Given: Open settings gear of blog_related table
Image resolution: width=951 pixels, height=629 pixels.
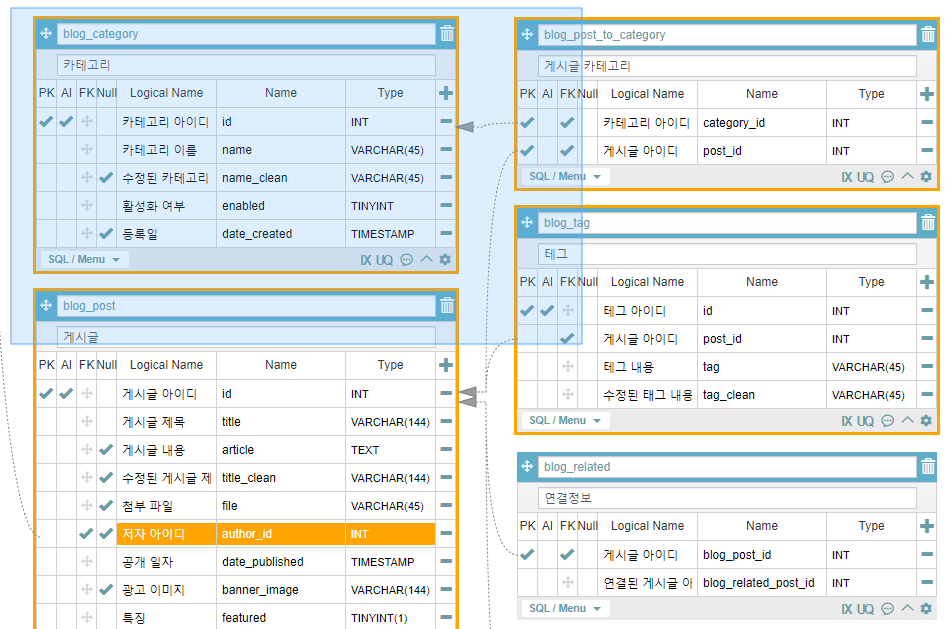Looking at the screenshot, I should tap(926, 608).
